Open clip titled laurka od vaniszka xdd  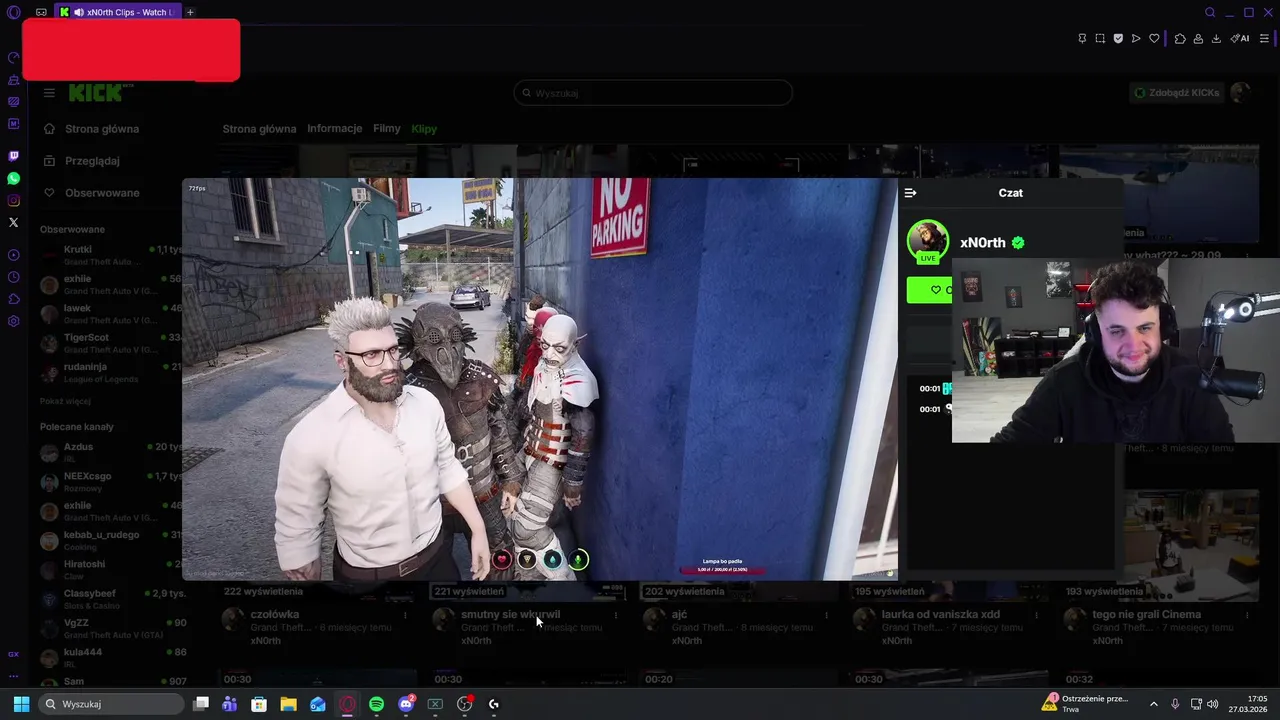pyautogui.click(x=940, y=615)
